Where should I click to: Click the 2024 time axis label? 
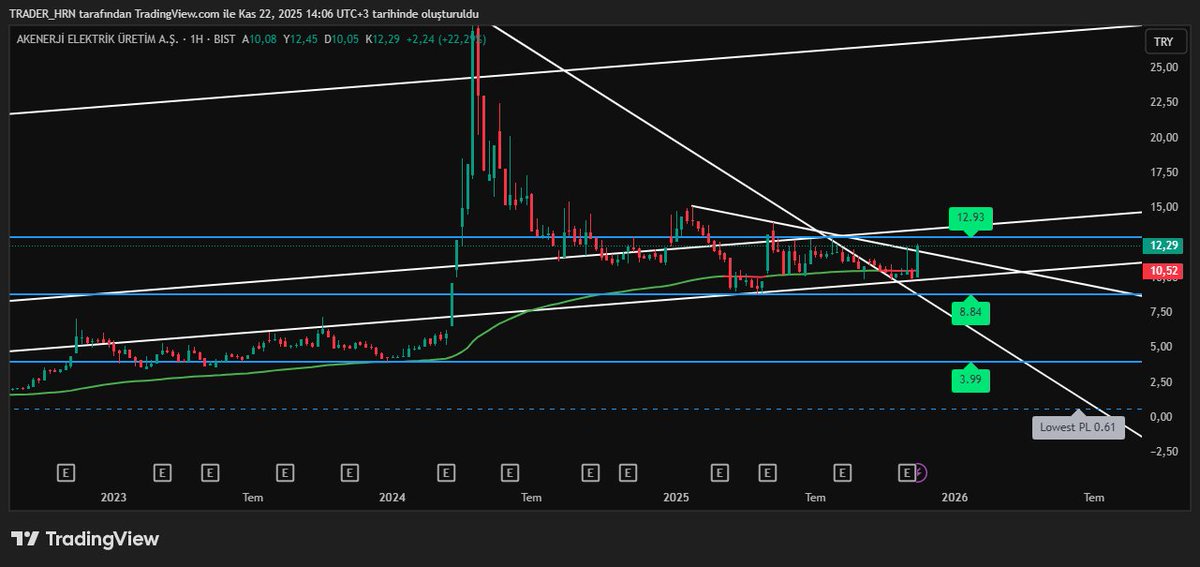[x=393, y=497]
